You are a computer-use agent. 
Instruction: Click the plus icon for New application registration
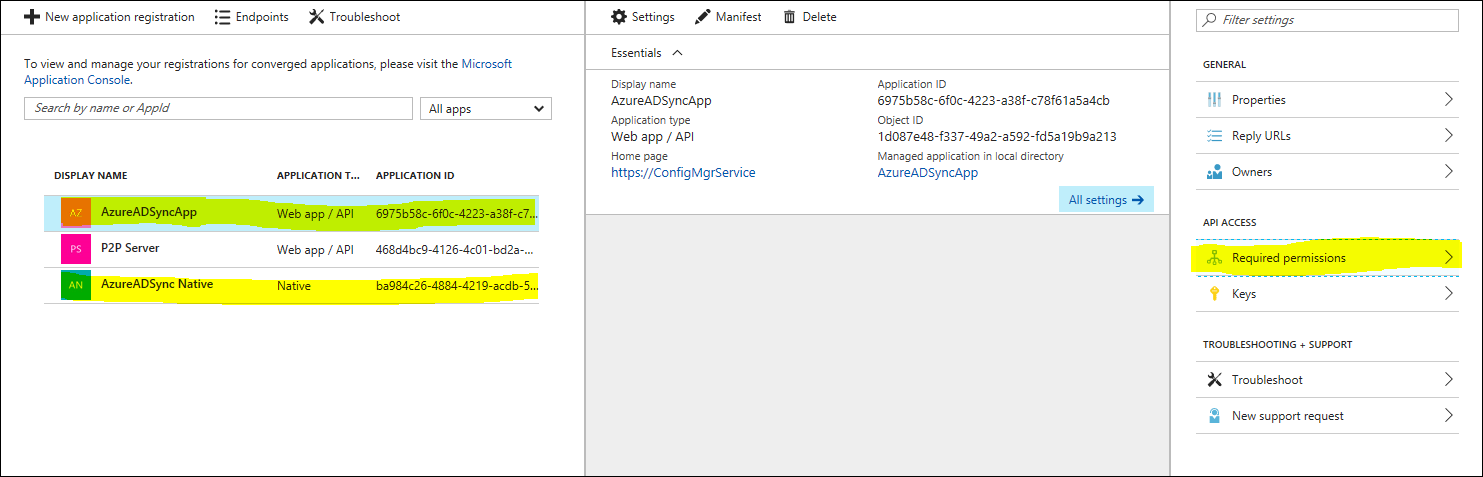click(x=32, y=17)
